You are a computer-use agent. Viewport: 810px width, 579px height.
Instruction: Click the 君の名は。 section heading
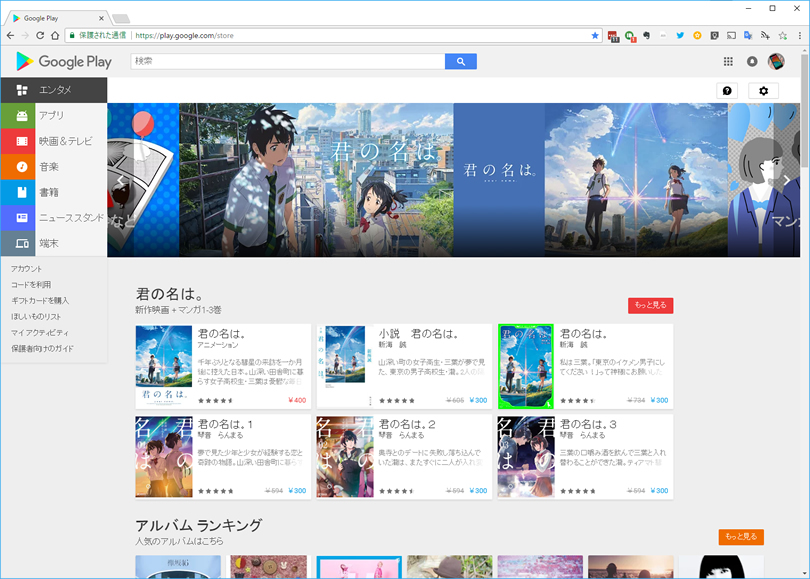click(x=169, y=294)
